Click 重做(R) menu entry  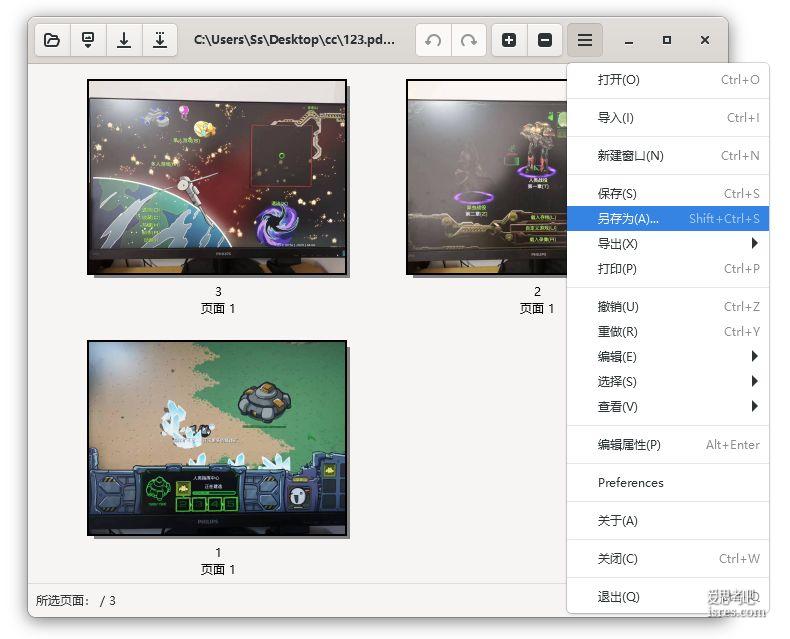click(668, 332)
